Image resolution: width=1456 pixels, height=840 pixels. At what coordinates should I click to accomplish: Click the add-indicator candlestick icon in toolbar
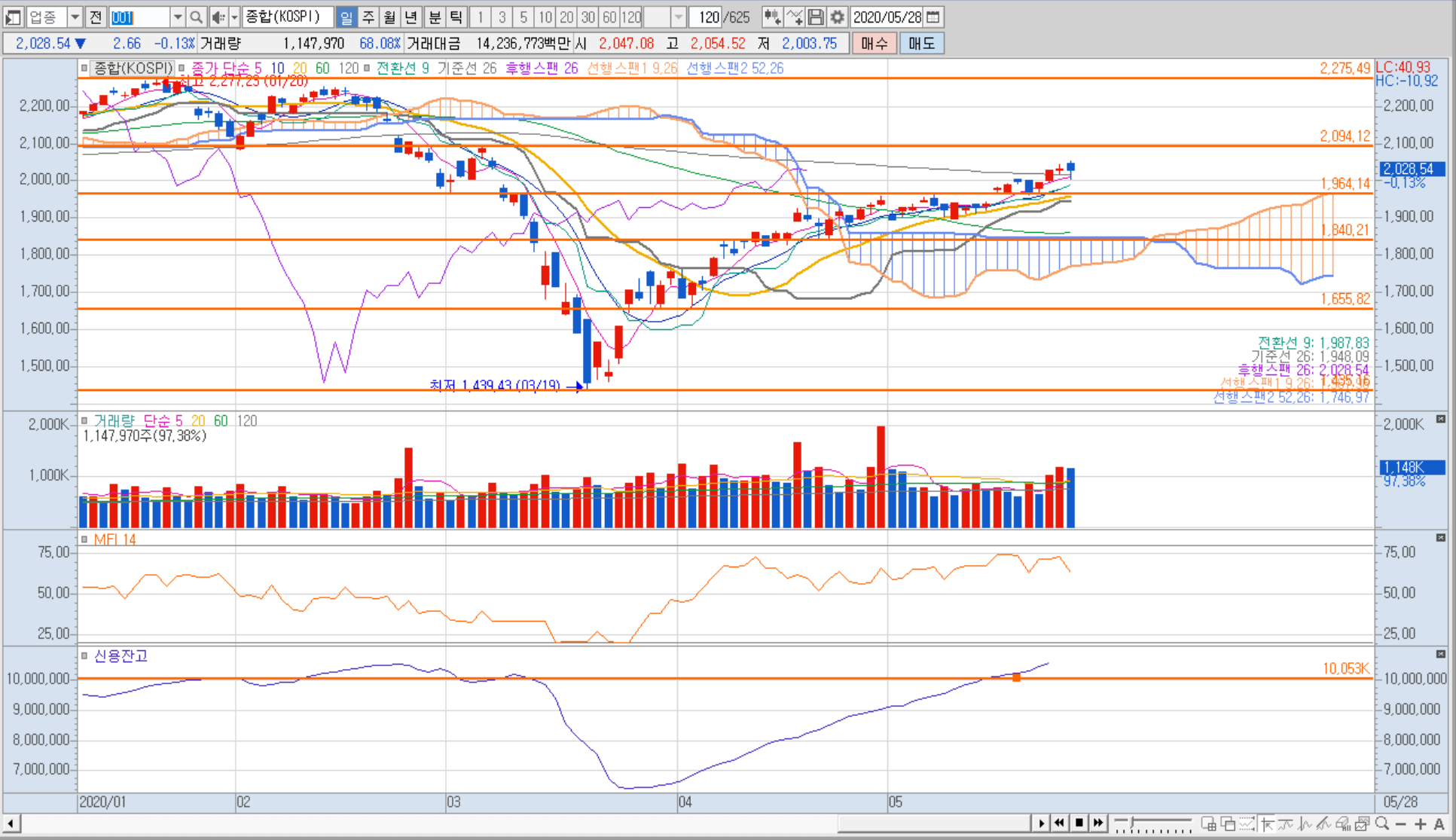(771, 17)
